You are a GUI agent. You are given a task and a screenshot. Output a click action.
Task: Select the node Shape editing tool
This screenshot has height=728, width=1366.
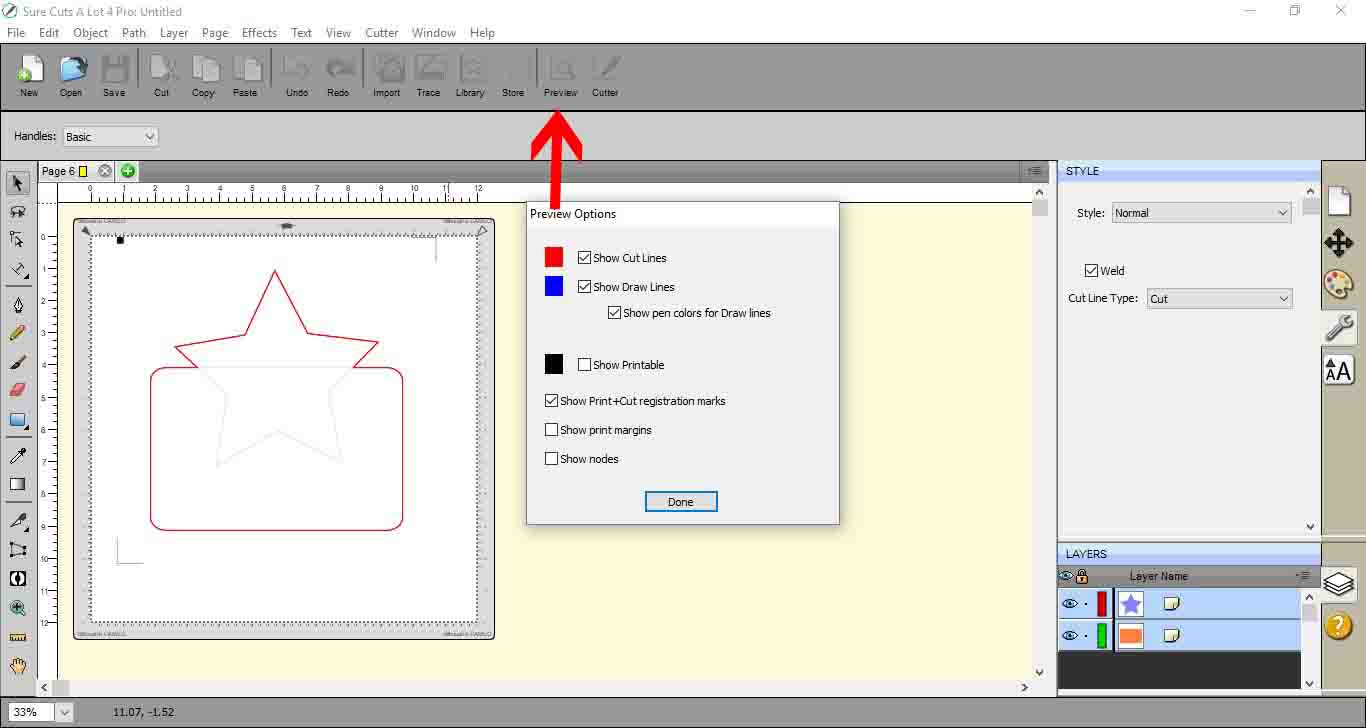(17, 239)
